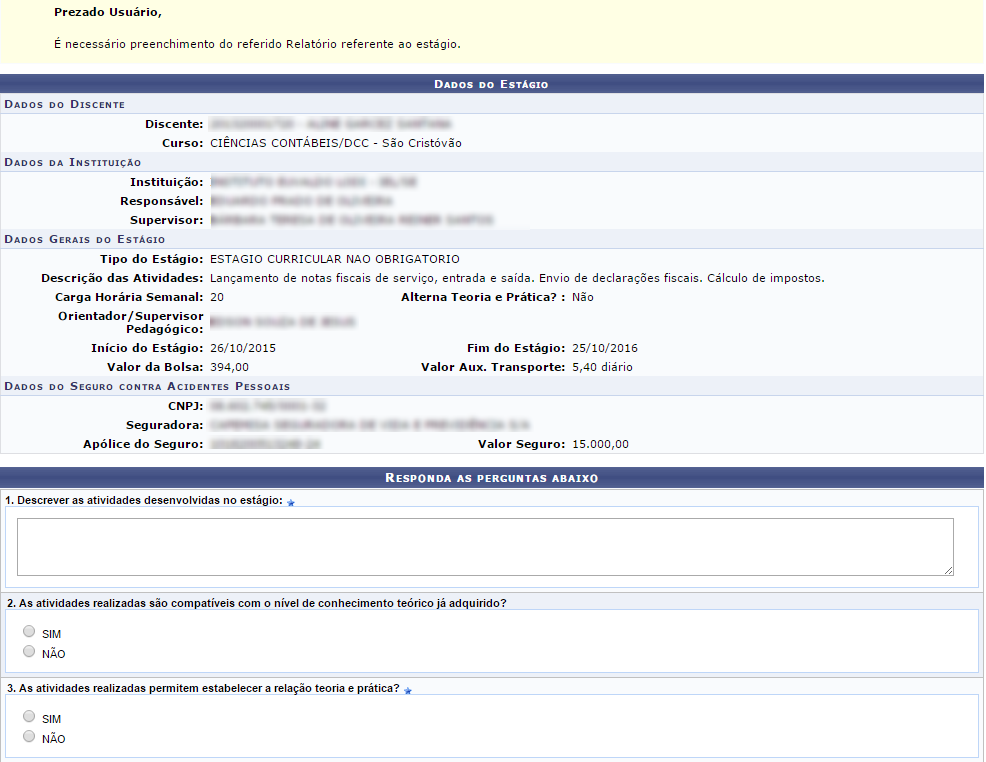Click question 1 label 'Descrever as atividades desenvolvidas'
986x762 pixels.
coord(144,500)
